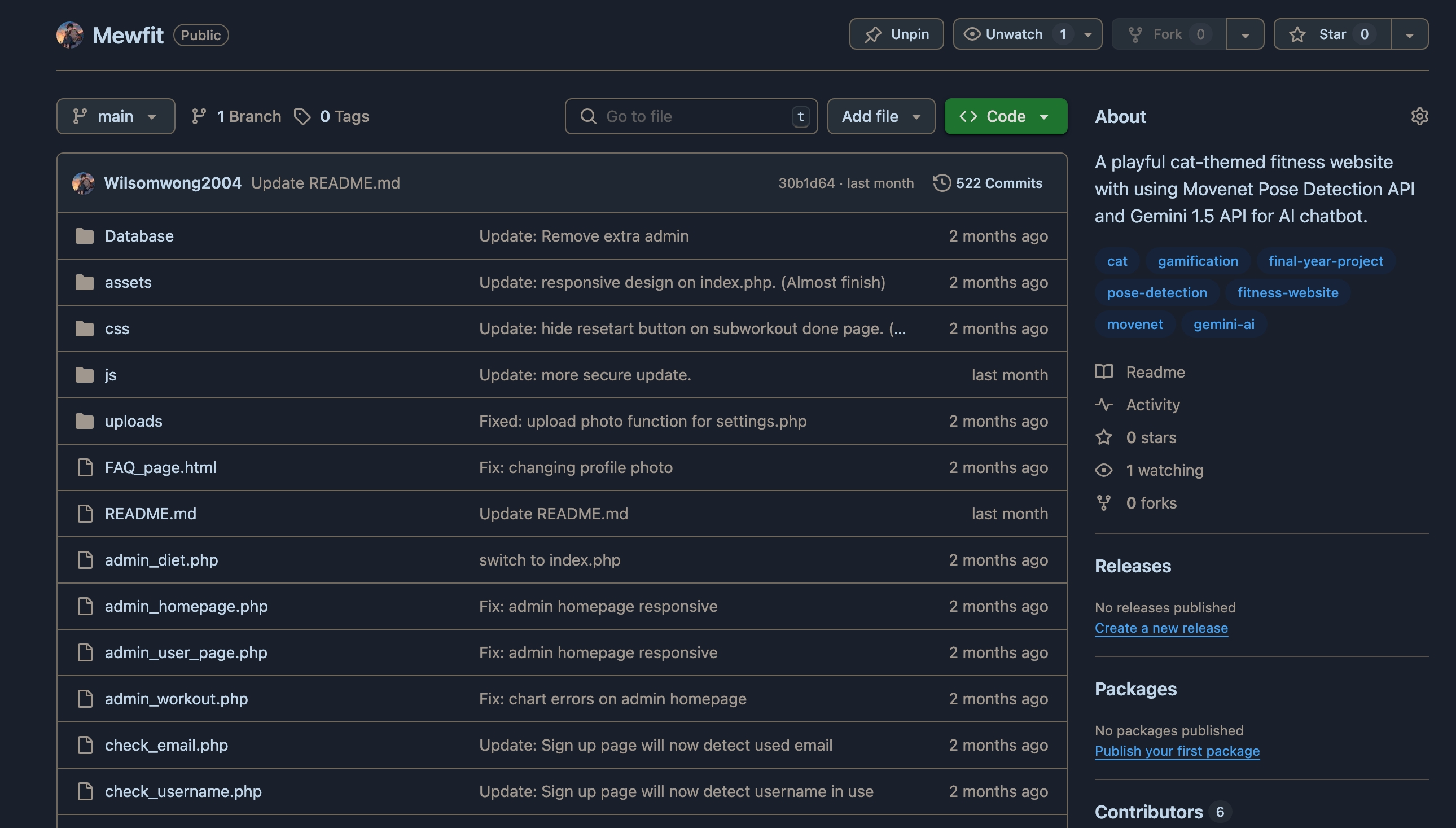This screenshot has width=1456, height=828.
Task: Open the Database folder
Action: tap(139, 236)
